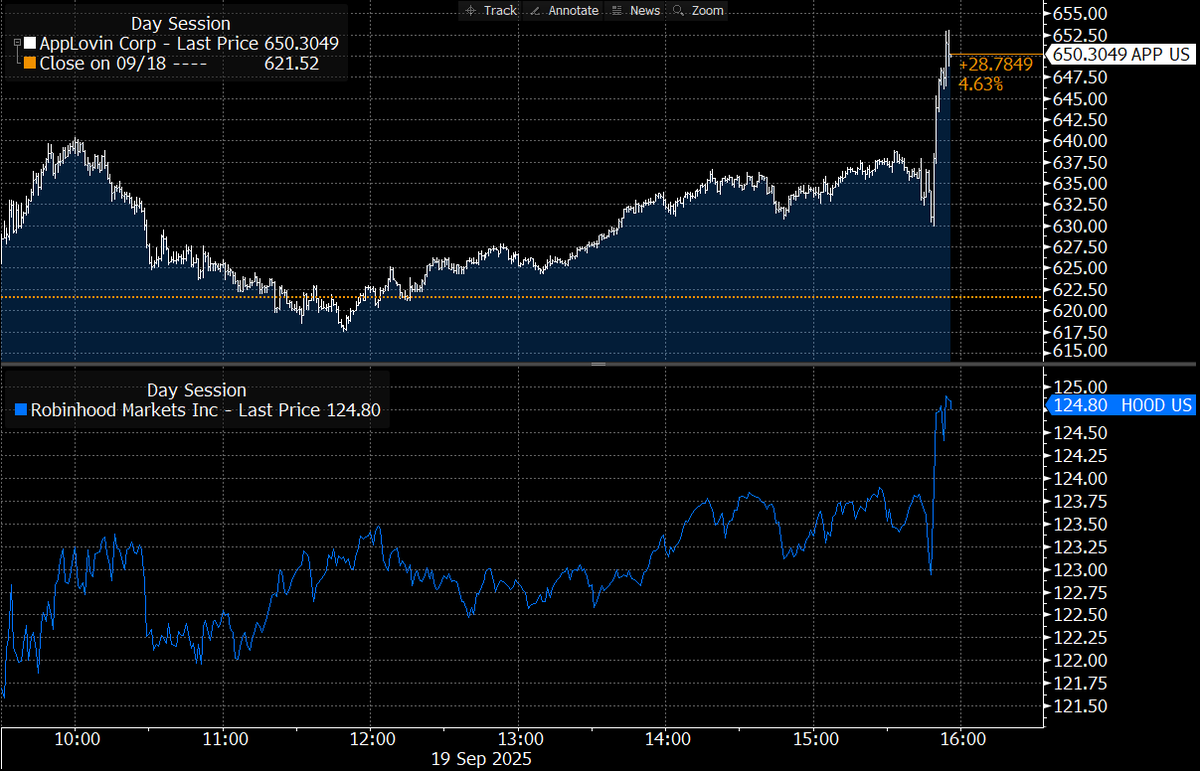Click the 650.3049 APP US price tag
The width and height of the screenshot is (1200, 771).
tap(1120, 56)
